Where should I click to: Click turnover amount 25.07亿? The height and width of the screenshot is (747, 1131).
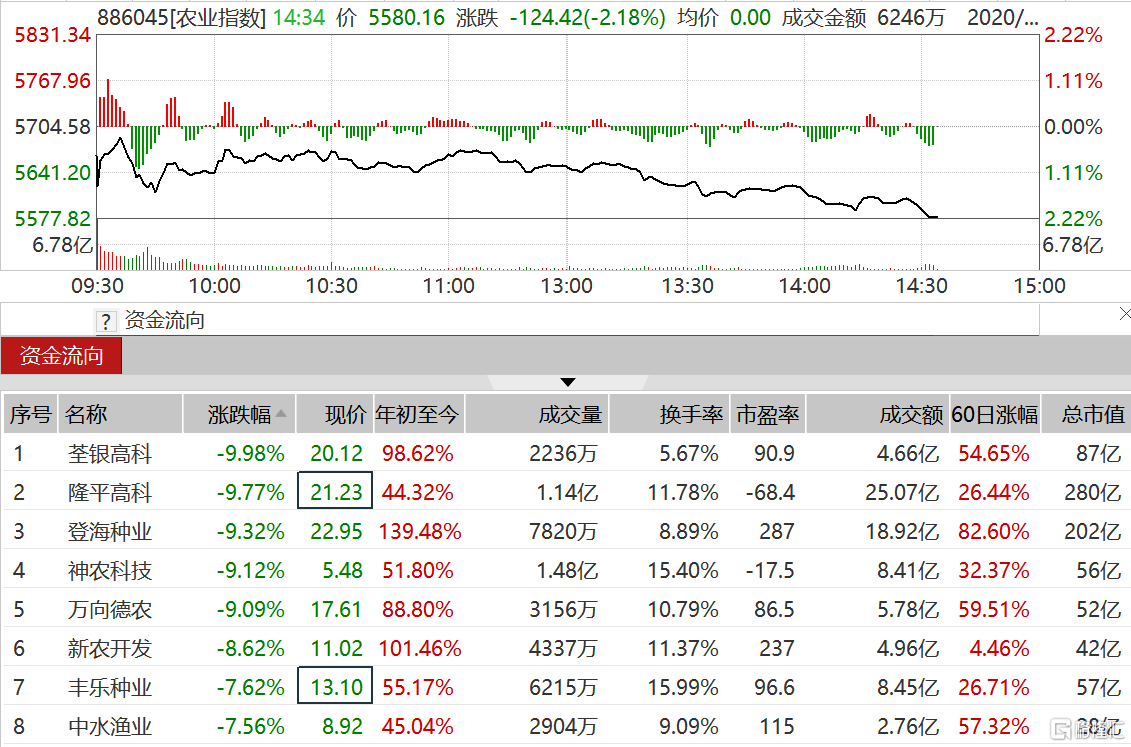pos(902,492)
